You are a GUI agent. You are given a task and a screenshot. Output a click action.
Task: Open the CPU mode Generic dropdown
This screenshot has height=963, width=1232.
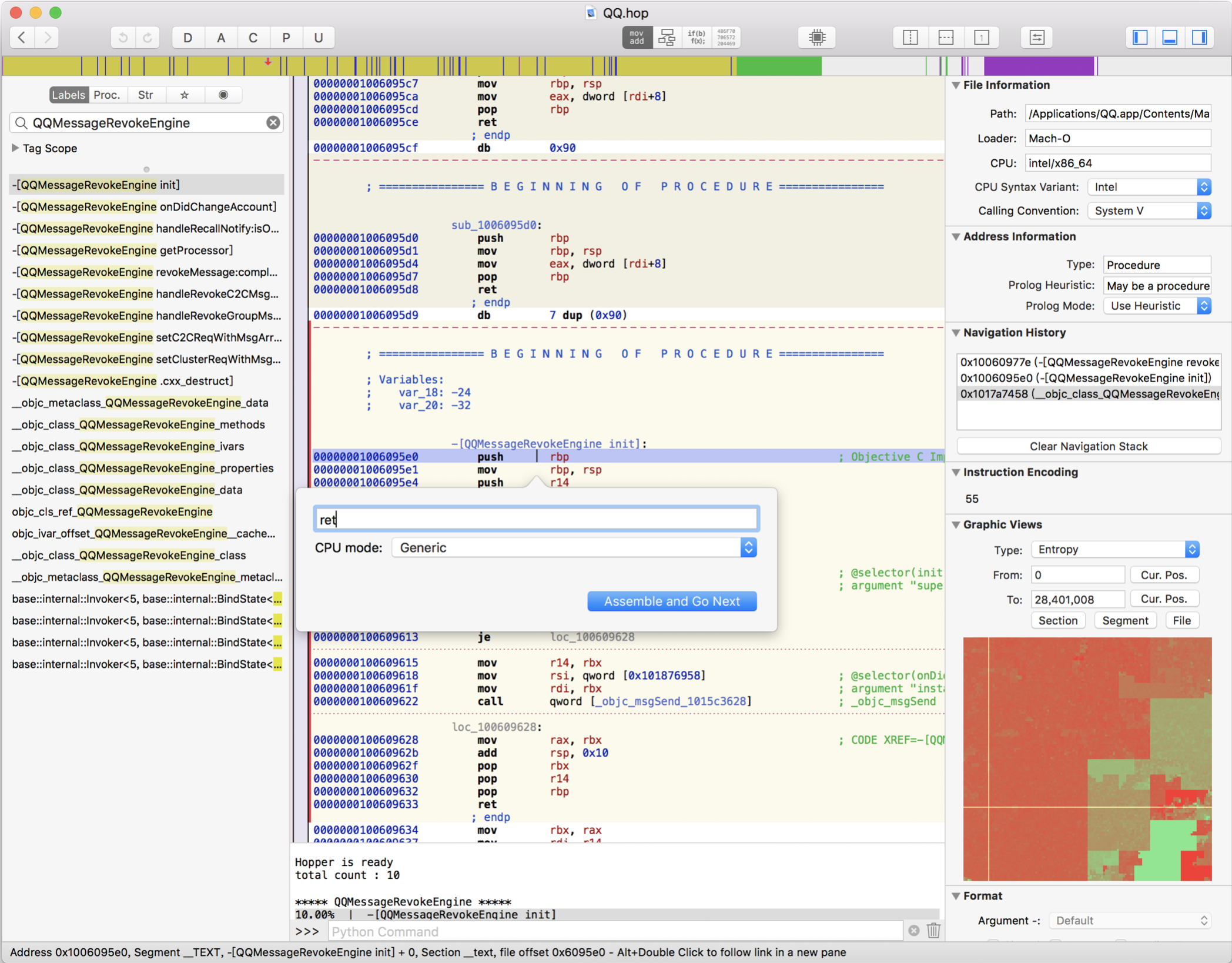(574, 548)
